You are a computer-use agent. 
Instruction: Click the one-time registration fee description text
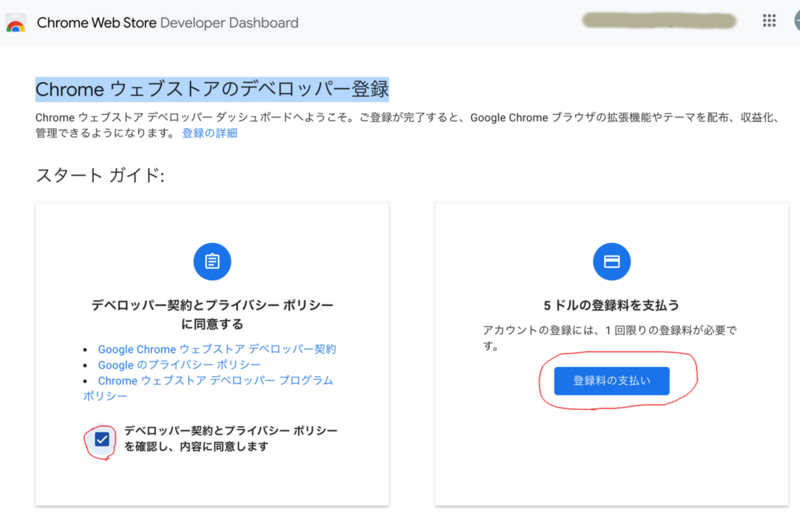(610, 338)
